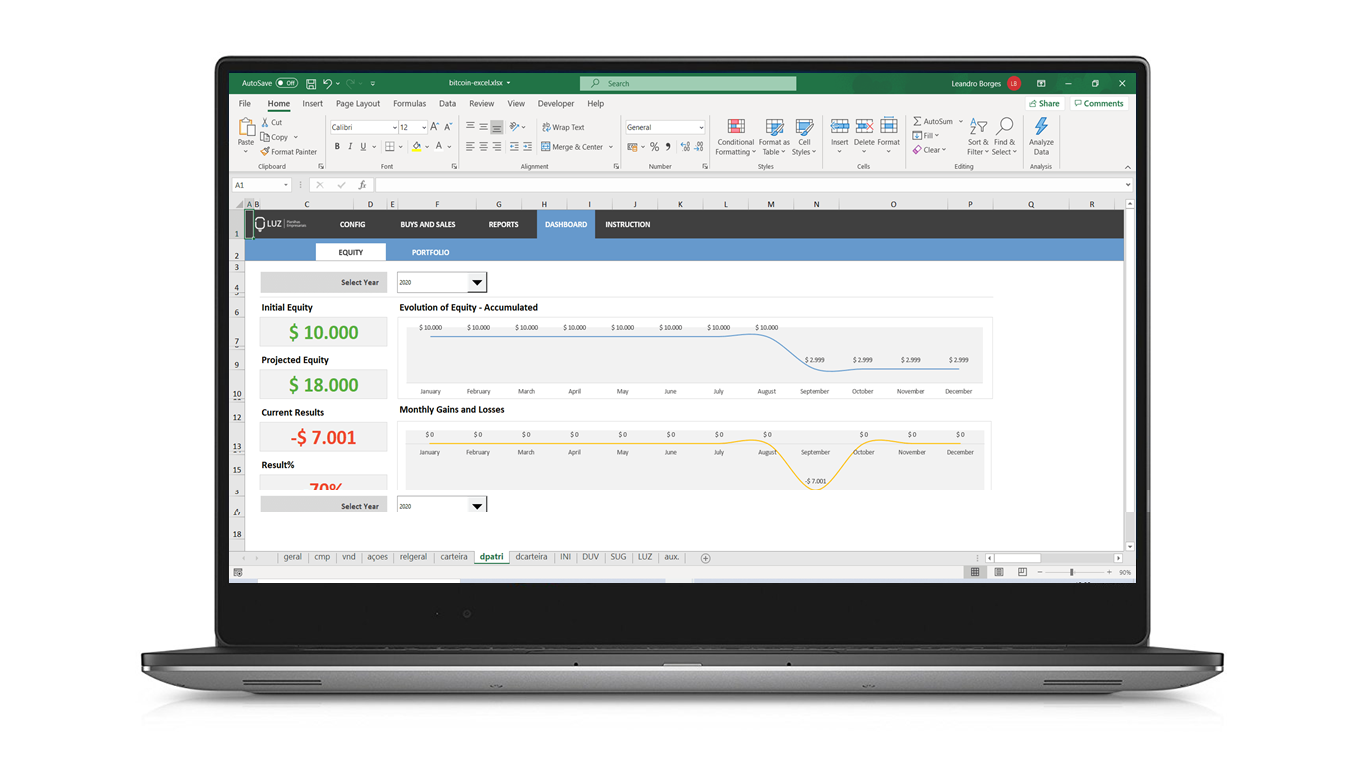Click the Undo arrow icon

(327, 83)
